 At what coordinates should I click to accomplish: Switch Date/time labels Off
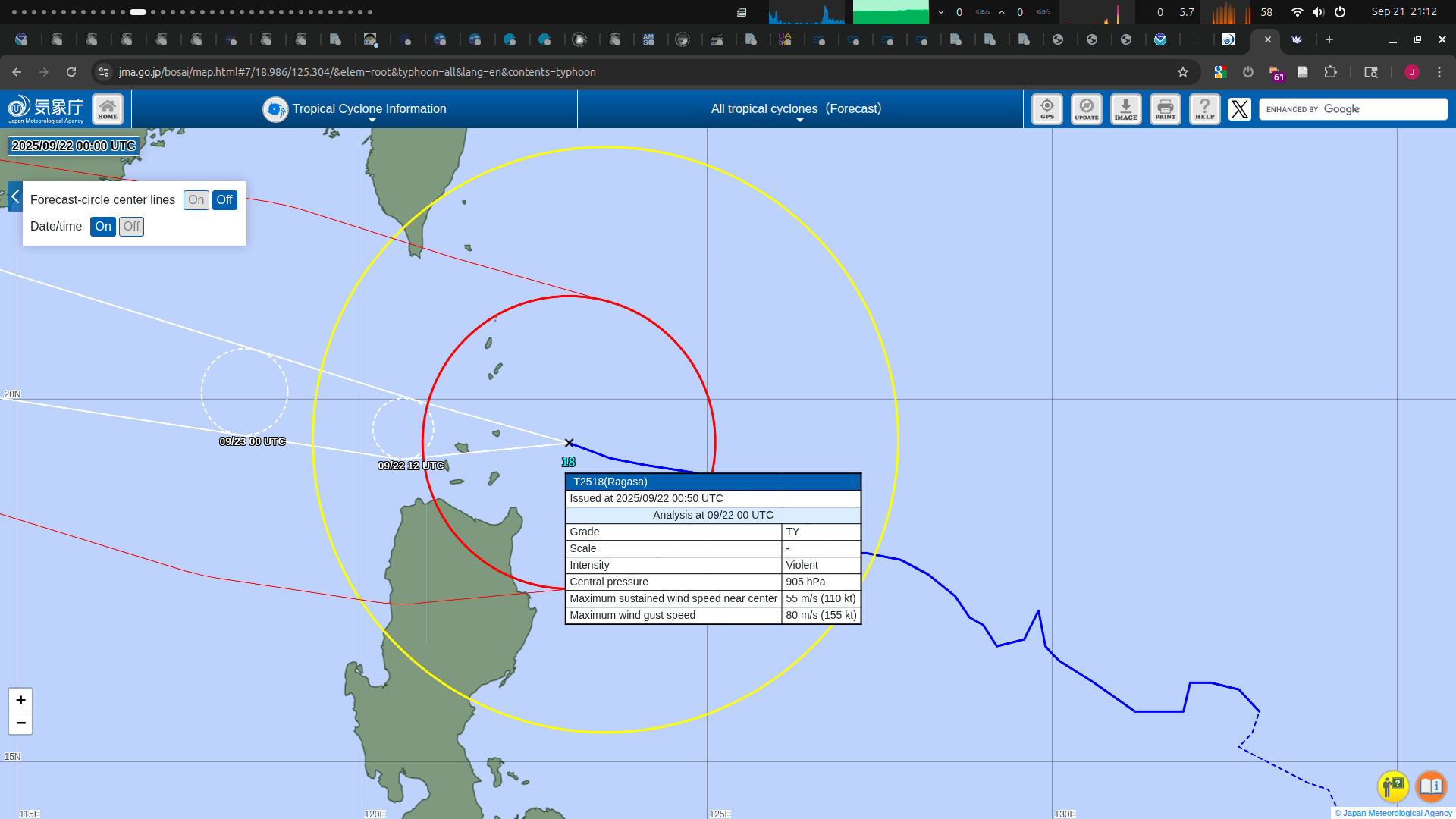[x=131, y=227]
